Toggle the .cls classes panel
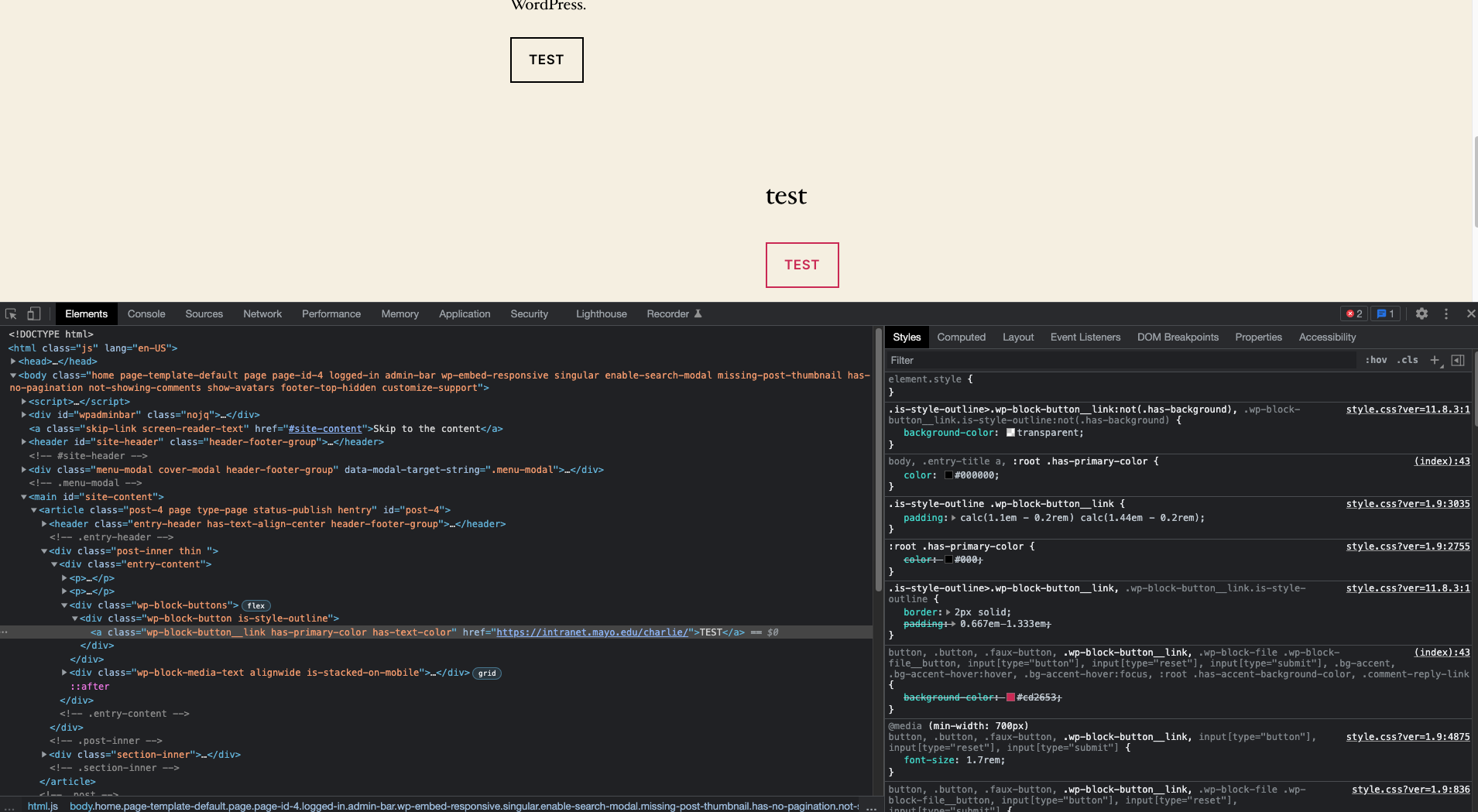Viewport: 1478px width, 812px height. click(1408, 360)
